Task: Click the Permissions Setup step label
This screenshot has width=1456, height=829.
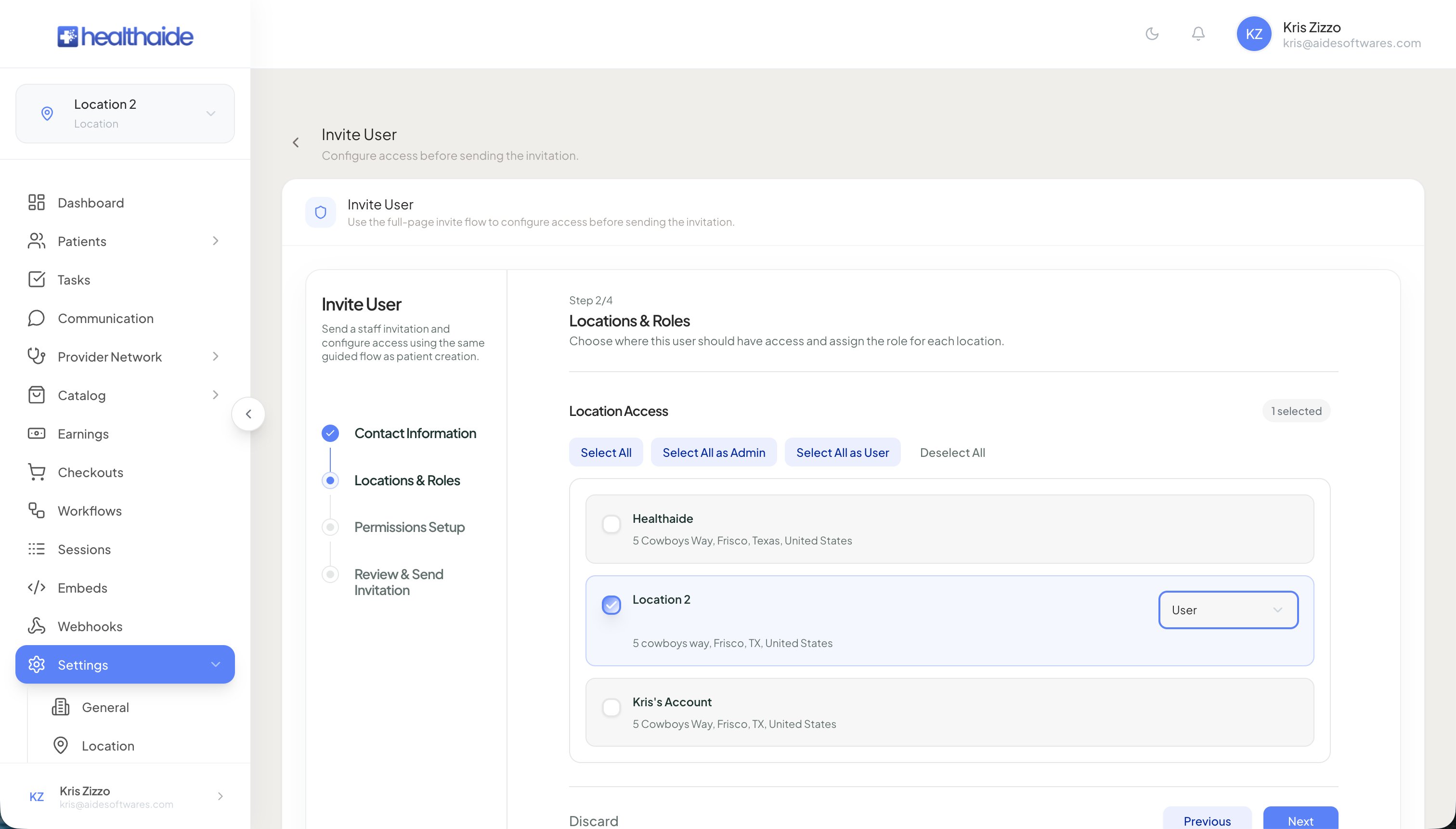Action: tap(409, 527)
